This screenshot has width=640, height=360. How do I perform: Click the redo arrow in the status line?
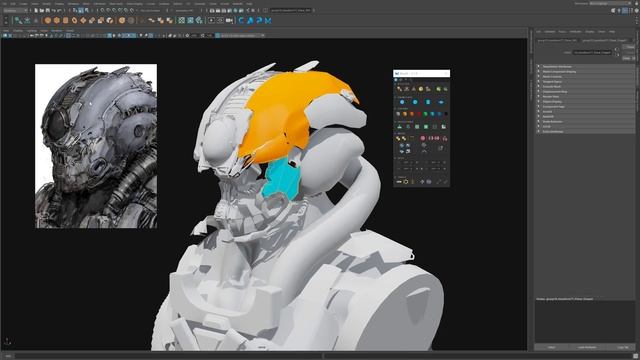[x=59, y=10]
